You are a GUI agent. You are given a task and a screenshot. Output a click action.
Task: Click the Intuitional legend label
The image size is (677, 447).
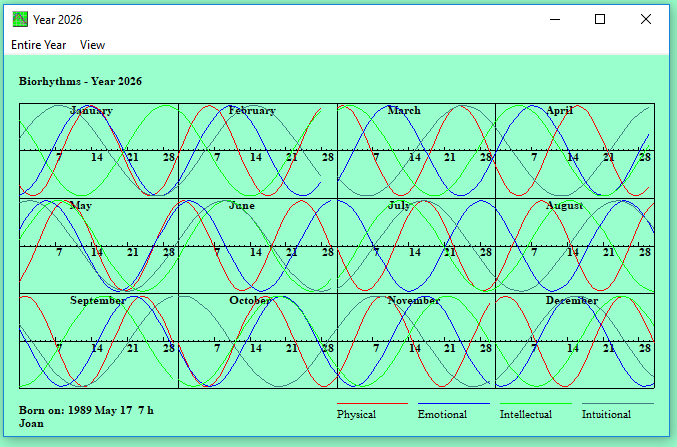(606, 415)
